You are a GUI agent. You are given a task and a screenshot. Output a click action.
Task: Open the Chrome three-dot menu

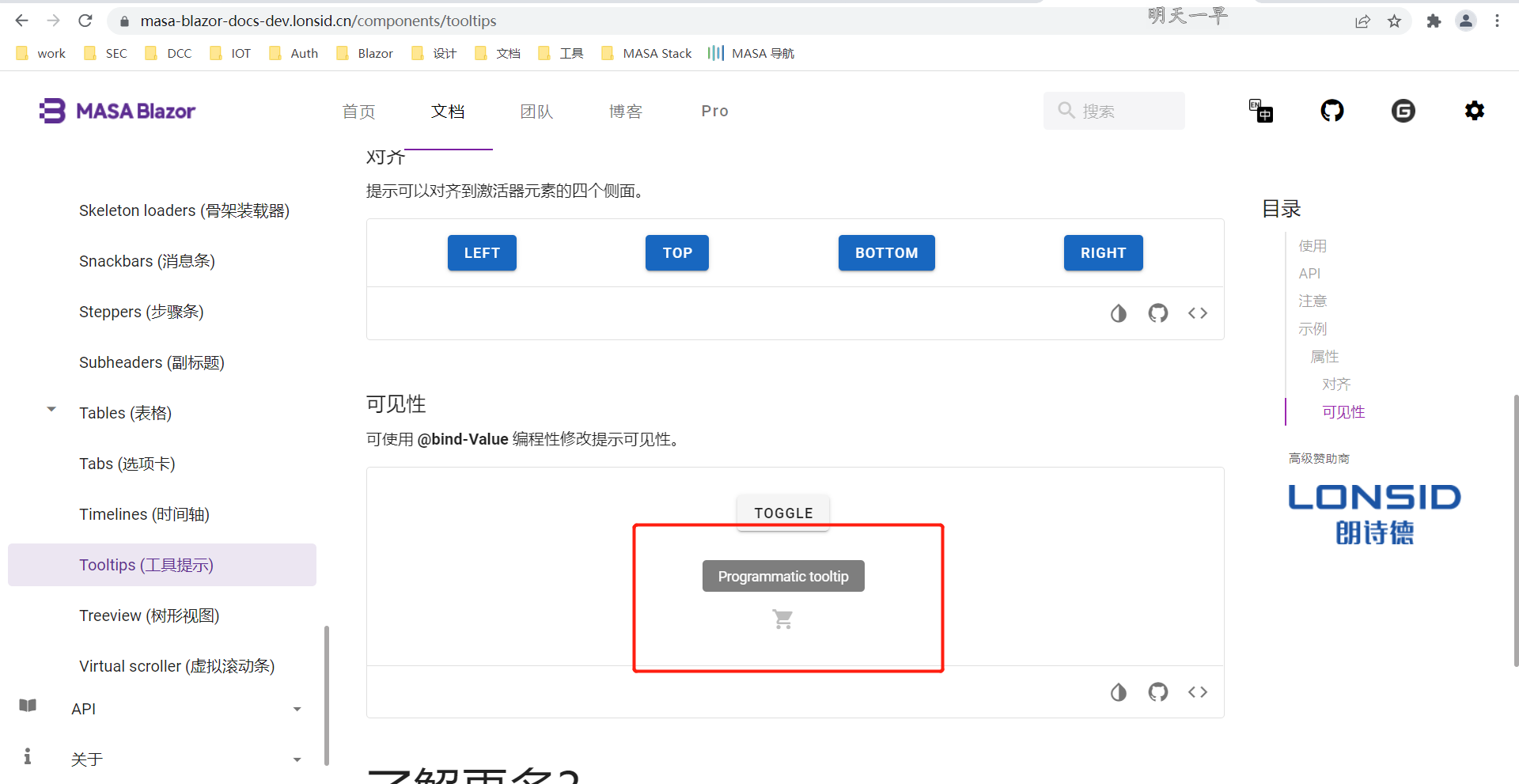tap(1498, 21)
